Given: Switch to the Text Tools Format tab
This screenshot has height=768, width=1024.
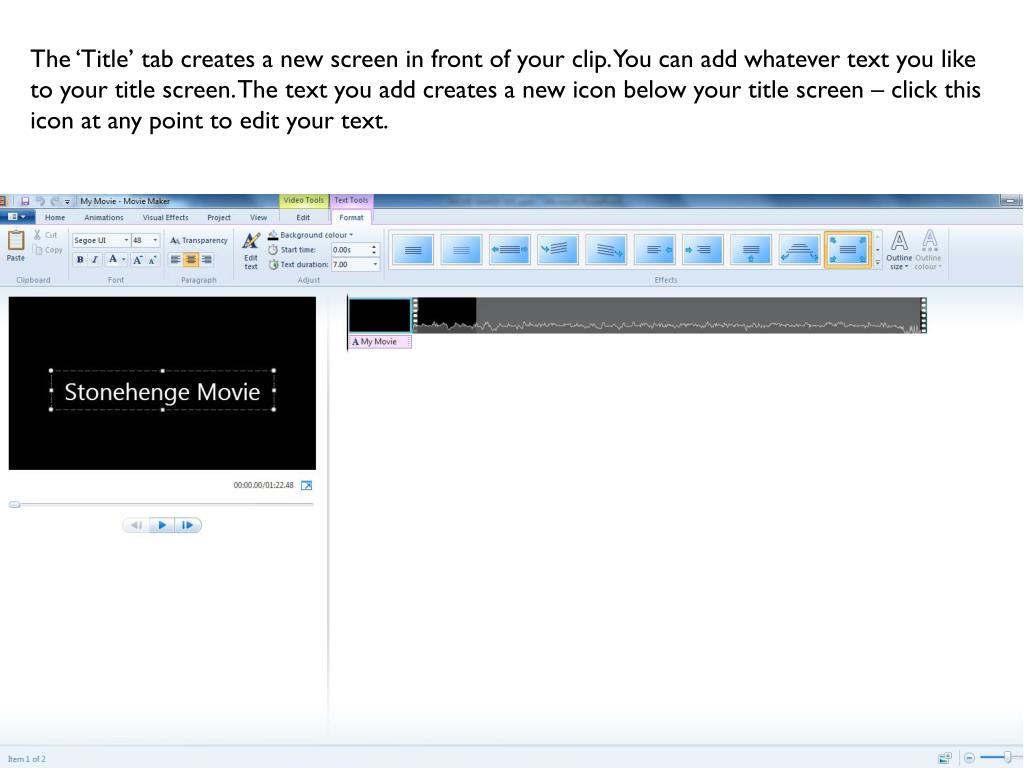Looking at the screenshot, I should (351, 217).
